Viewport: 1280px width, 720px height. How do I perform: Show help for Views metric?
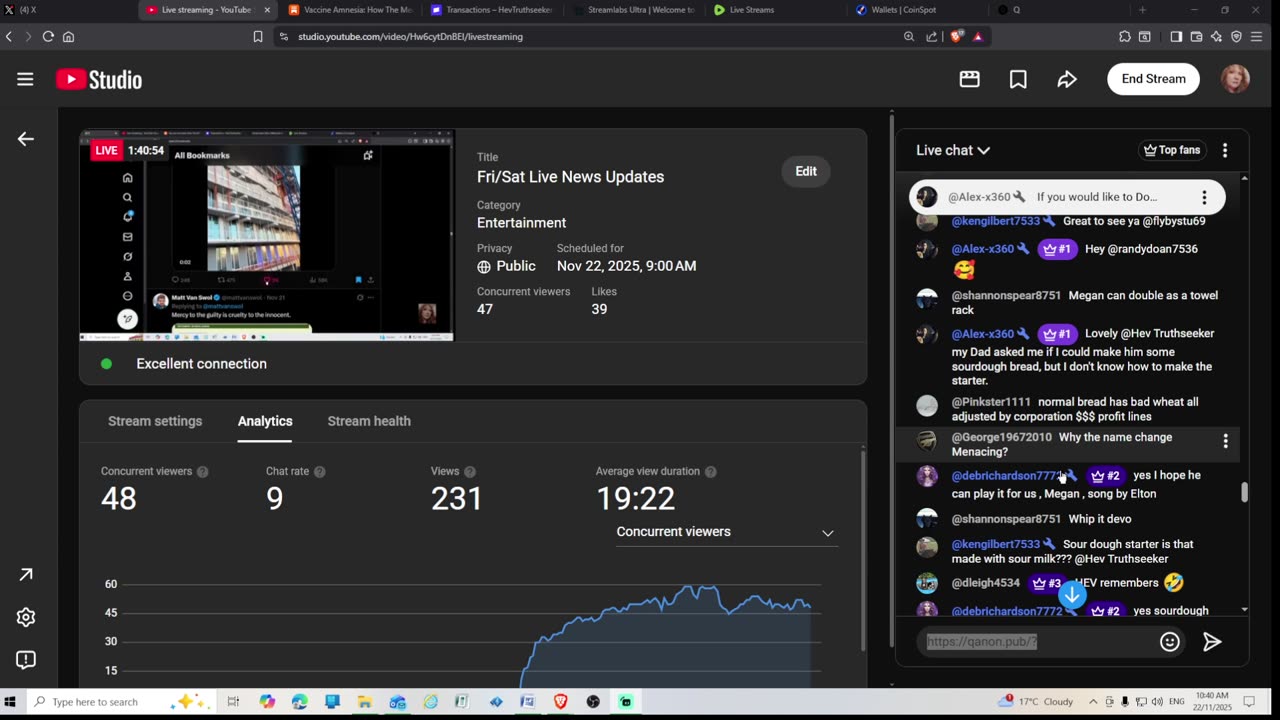(x=470, y=472)
